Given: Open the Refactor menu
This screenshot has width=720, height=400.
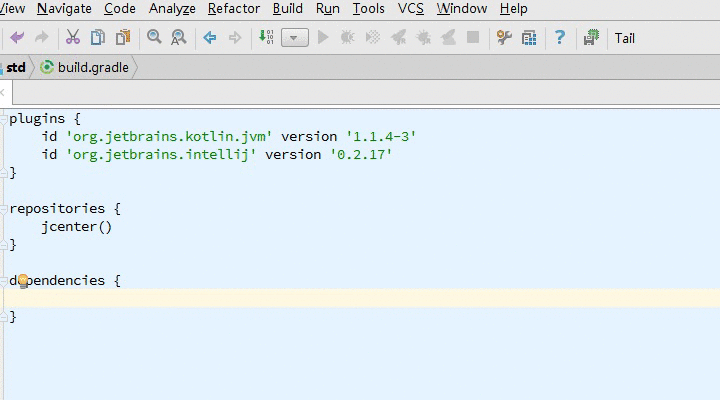Looking at the screenshot, I should [x=234, y=8].
